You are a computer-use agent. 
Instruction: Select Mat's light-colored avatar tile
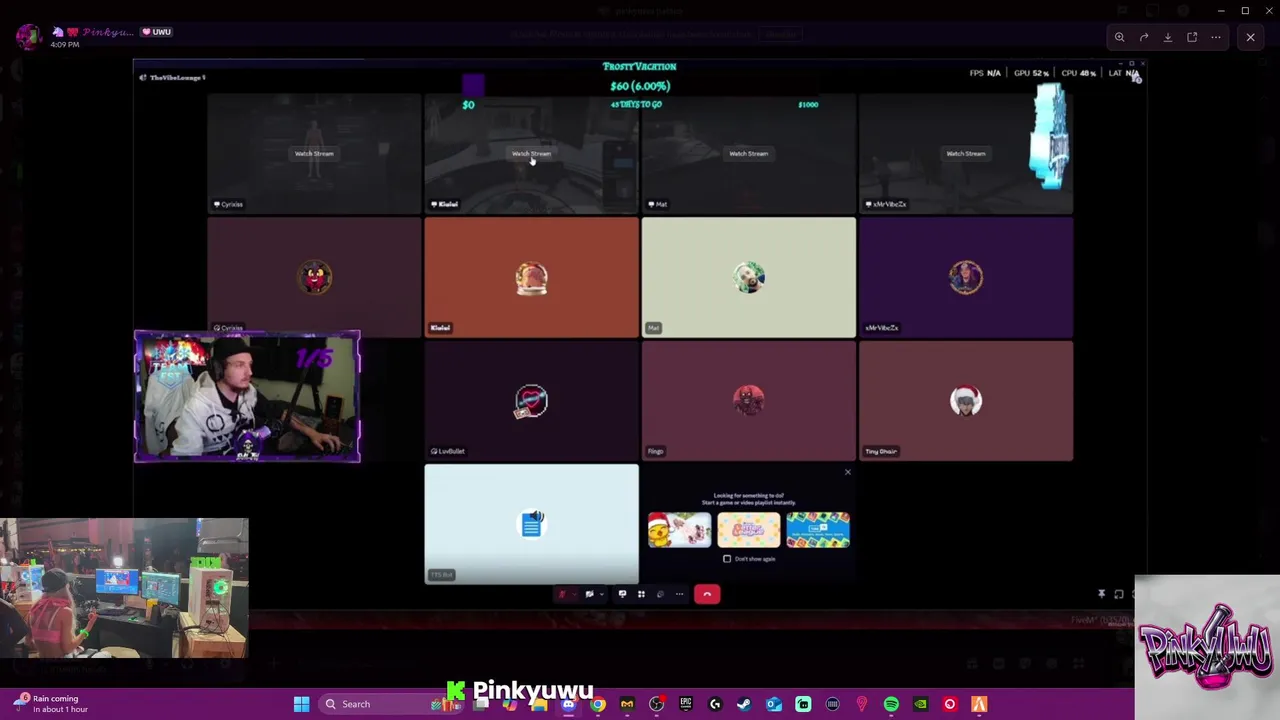[x=748, y=277]
